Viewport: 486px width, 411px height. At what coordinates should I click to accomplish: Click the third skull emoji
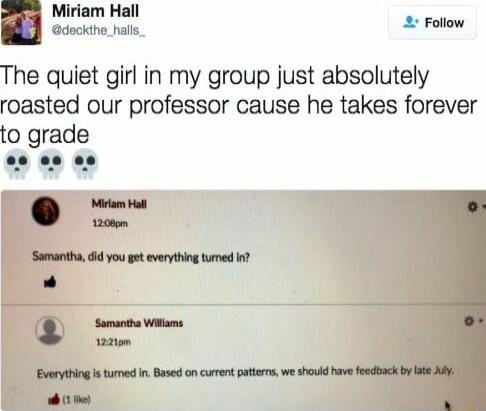[x=85, y=164]
